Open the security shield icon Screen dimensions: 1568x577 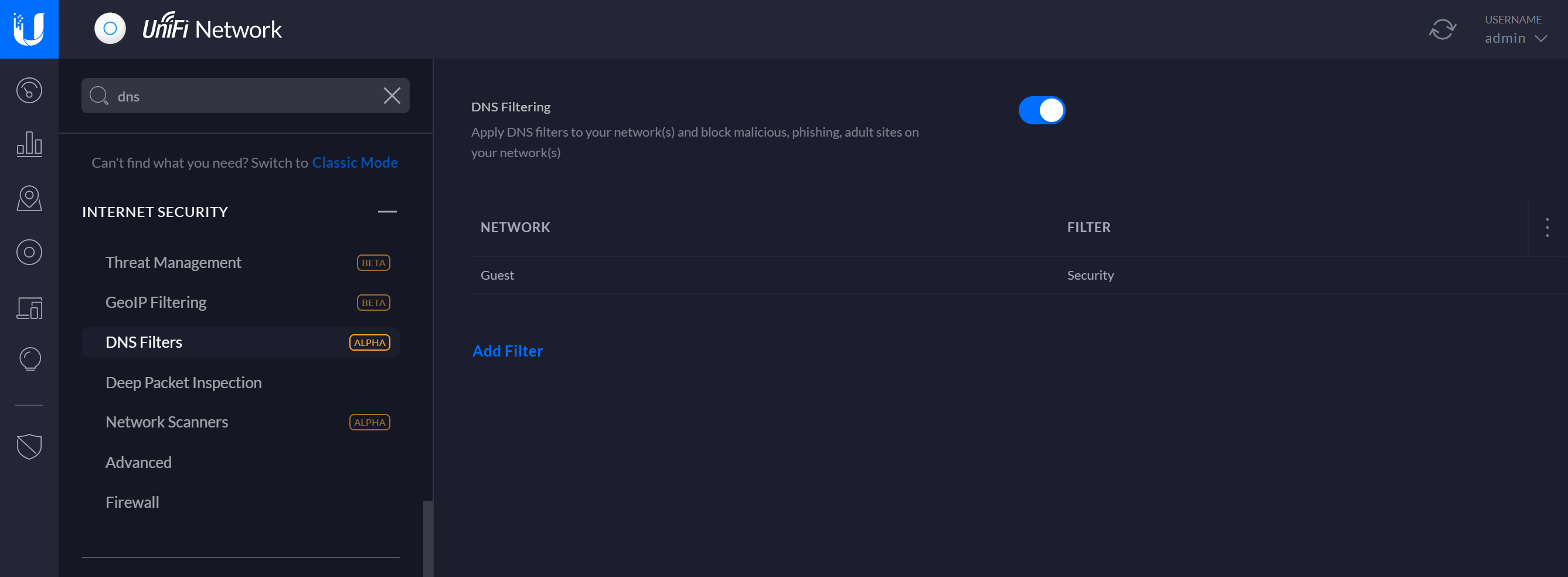[x=29, y=446]
